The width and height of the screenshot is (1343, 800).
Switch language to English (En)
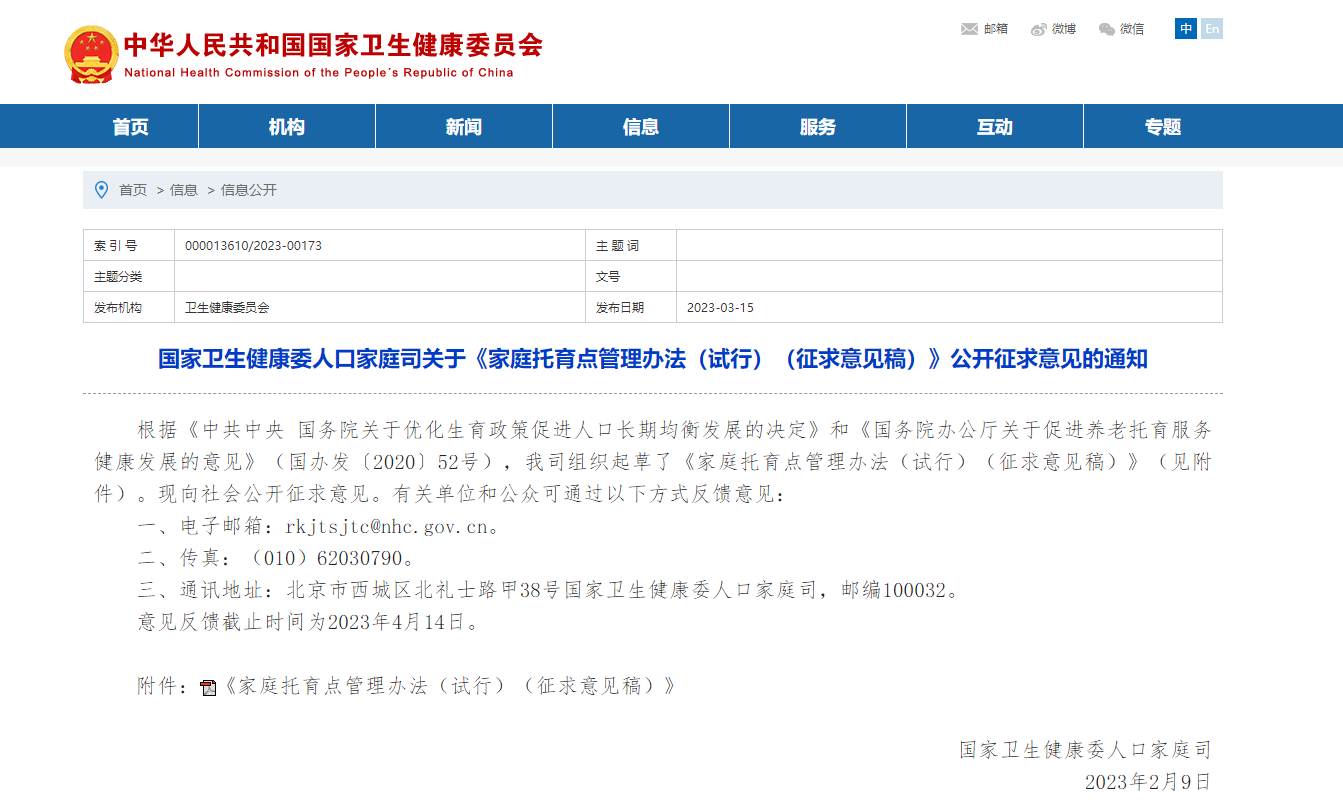(1211, 29)
